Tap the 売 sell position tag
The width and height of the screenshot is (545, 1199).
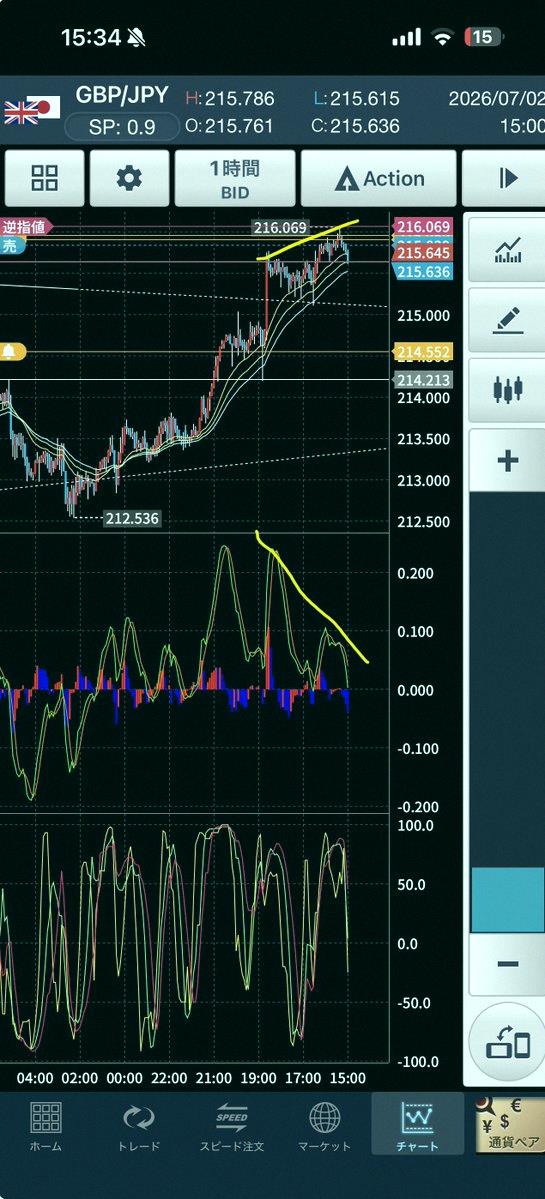pyautogui.click(x=11, y=243)
